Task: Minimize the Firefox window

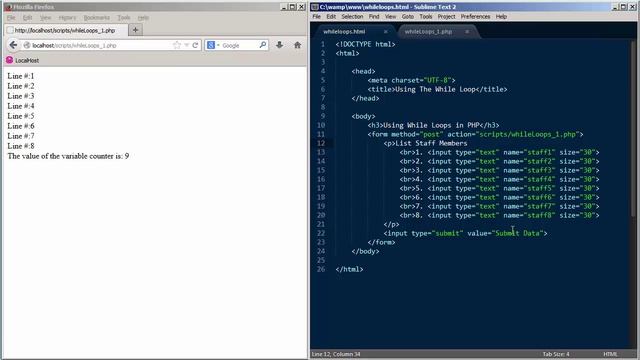Action: point(284,7)
